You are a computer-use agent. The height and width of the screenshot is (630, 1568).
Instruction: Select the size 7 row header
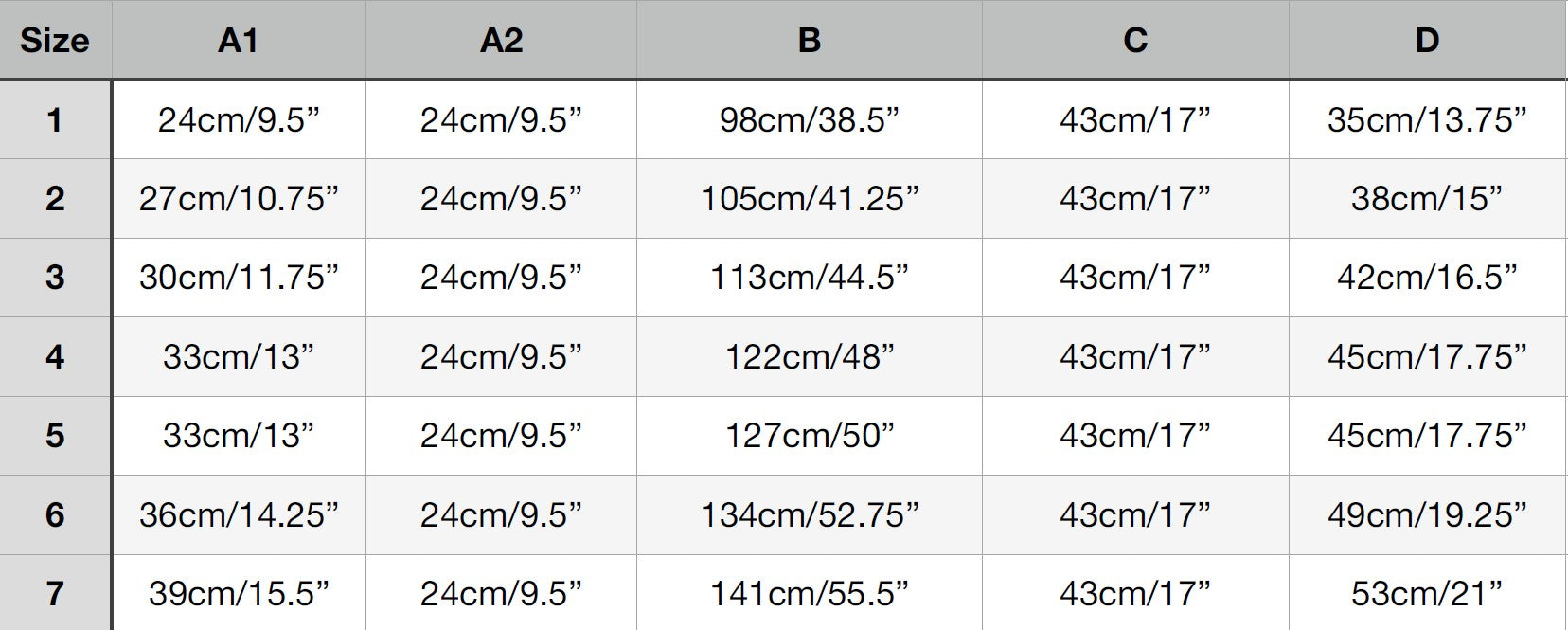click(x=55, y=594)
